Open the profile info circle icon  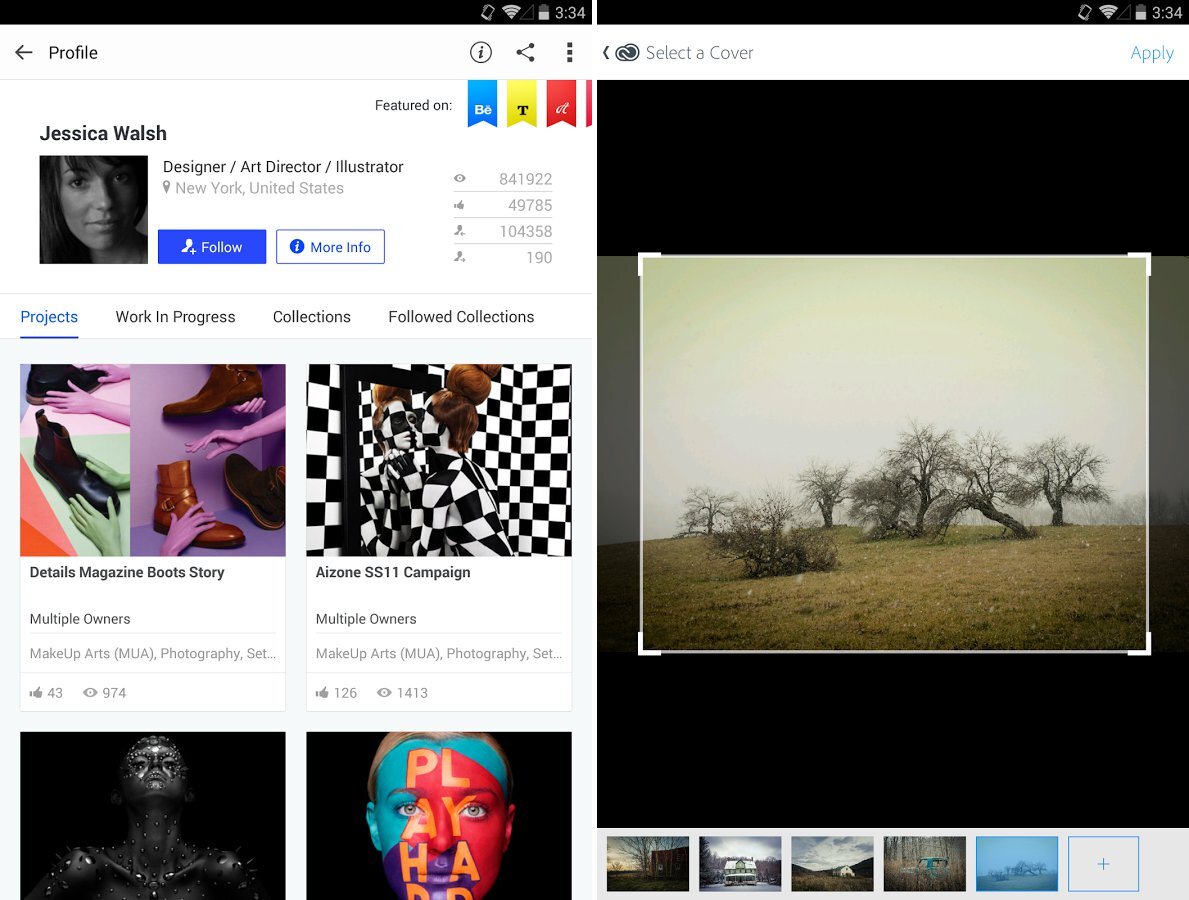(x=481, y=52)
